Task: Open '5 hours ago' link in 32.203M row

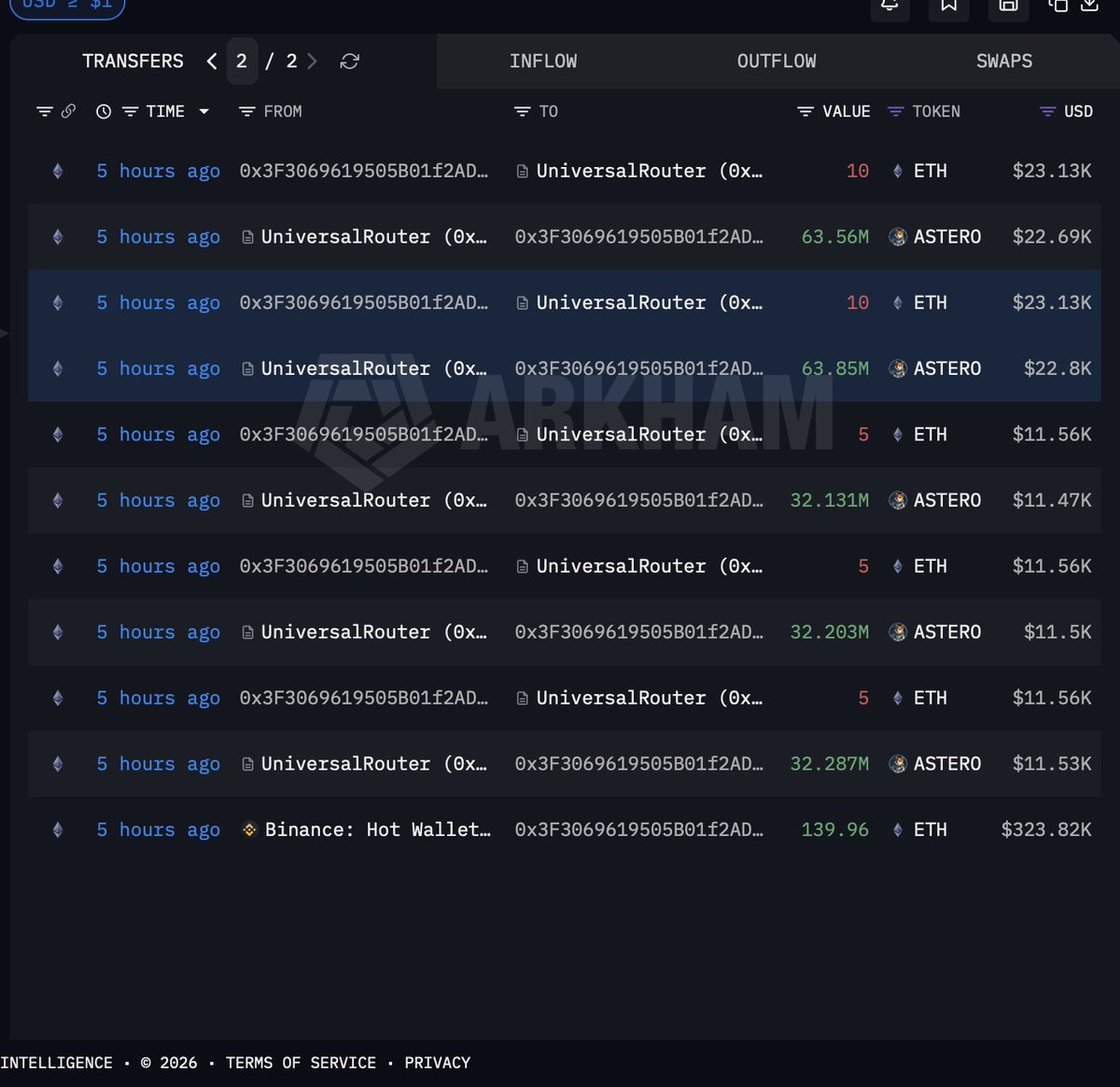Action: pos(159,633)
